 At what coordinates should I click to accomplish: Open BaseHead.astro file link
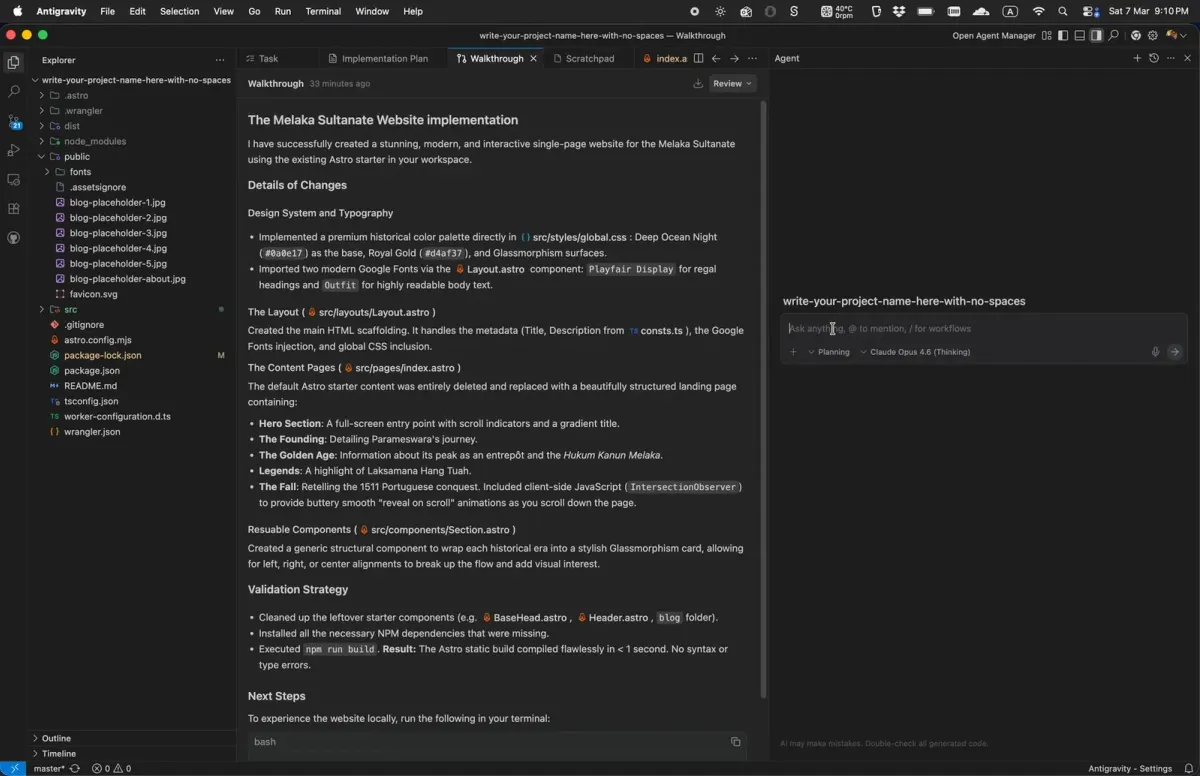pyautogui.click(x=524, y=618)
